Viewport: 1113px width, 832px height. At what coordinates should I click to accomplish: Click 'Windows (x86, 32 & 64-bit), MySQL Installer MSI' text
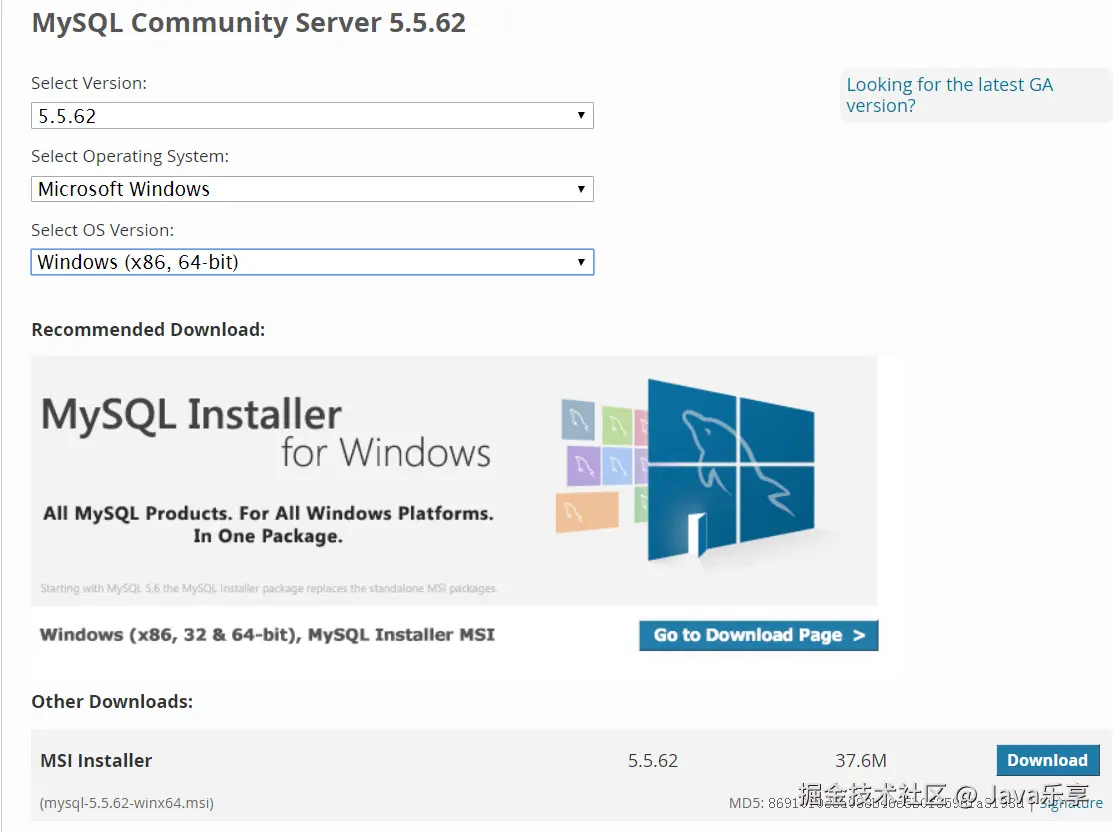point(267,635)
